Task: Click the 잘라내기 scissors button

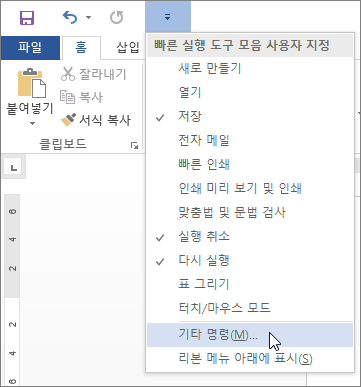Action: (x=94, y=74)
